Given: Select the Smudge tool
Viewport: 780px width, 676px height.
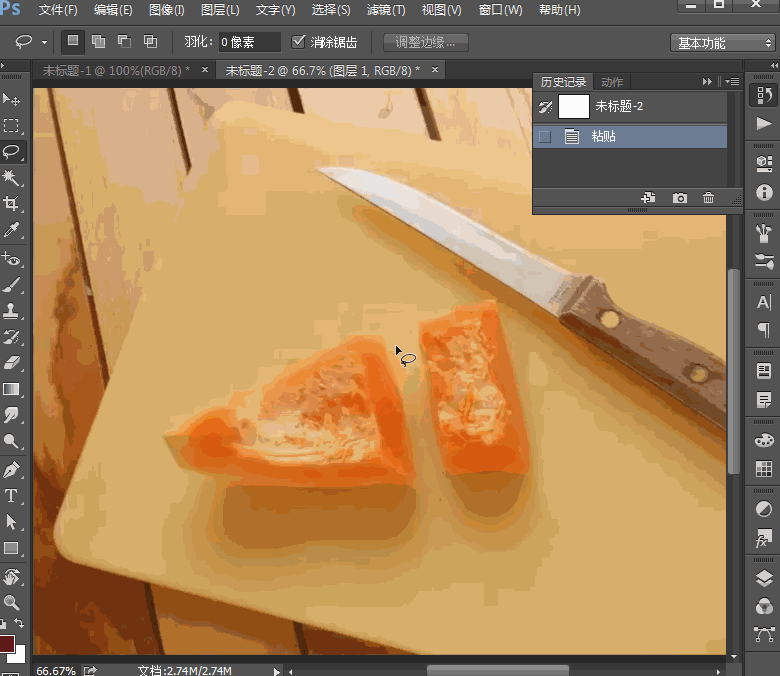Looking at the screenshot, I should [11, 415].
